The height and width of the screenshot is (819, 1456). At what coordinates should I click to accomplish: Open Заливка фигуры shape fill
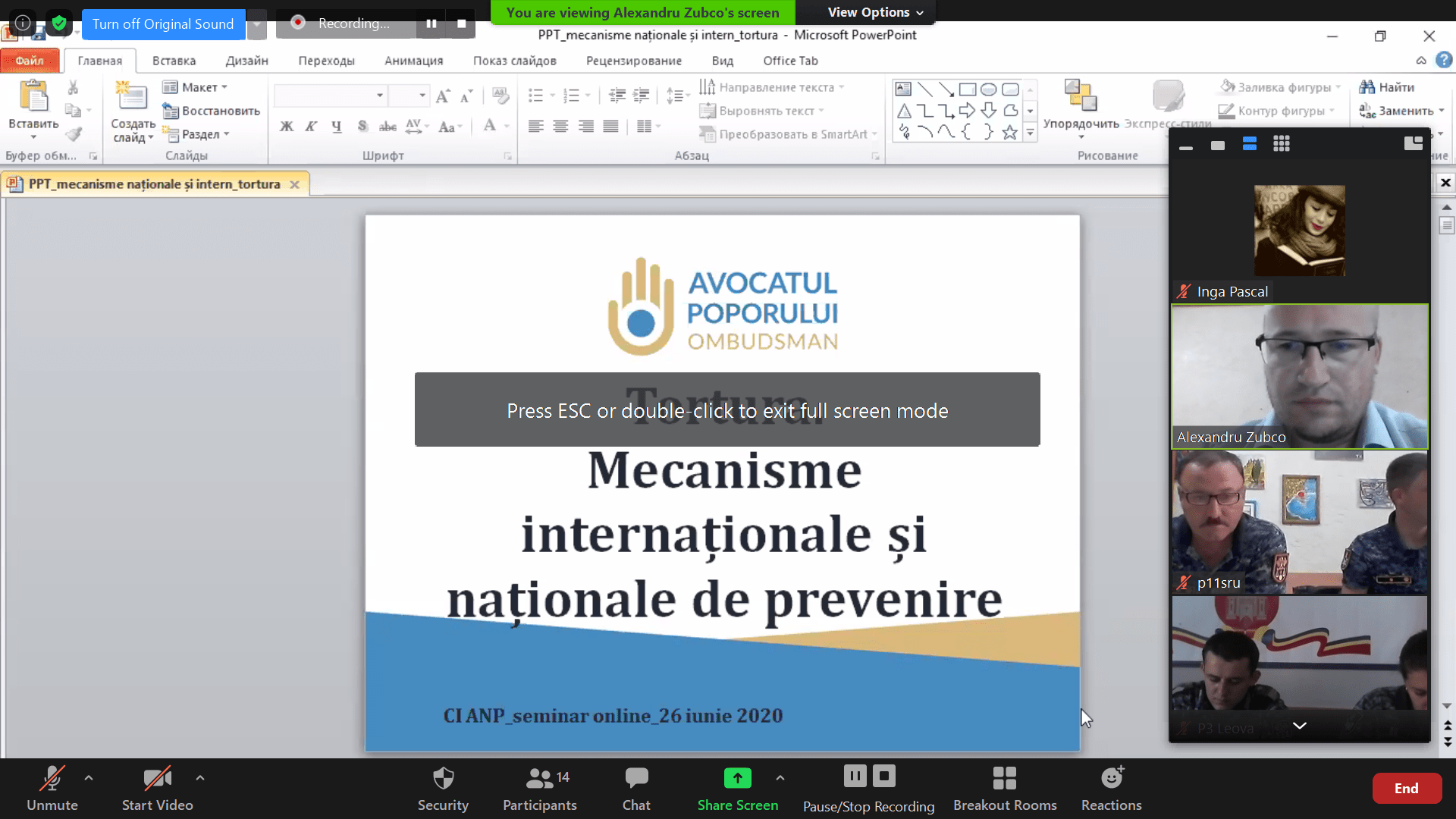[1279, 87]
